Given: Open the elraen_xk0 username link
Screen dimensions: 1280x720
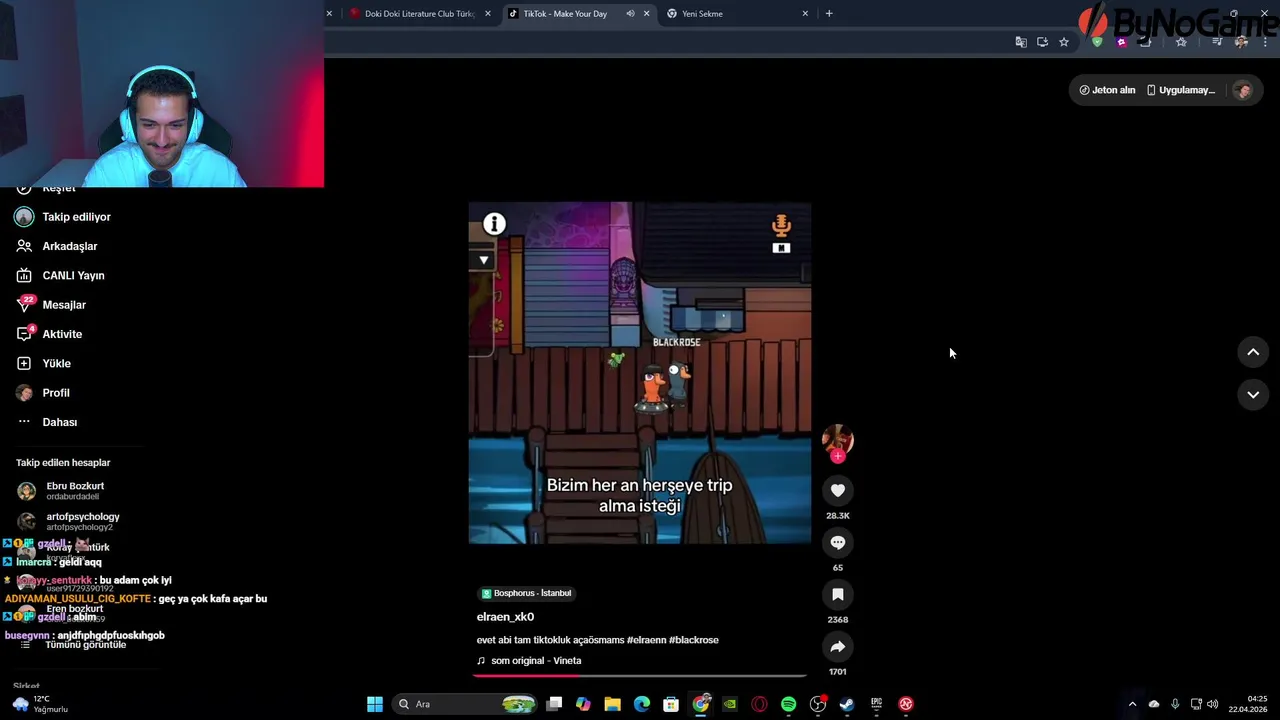Looking at the screenshot, I should click(505, 617).
